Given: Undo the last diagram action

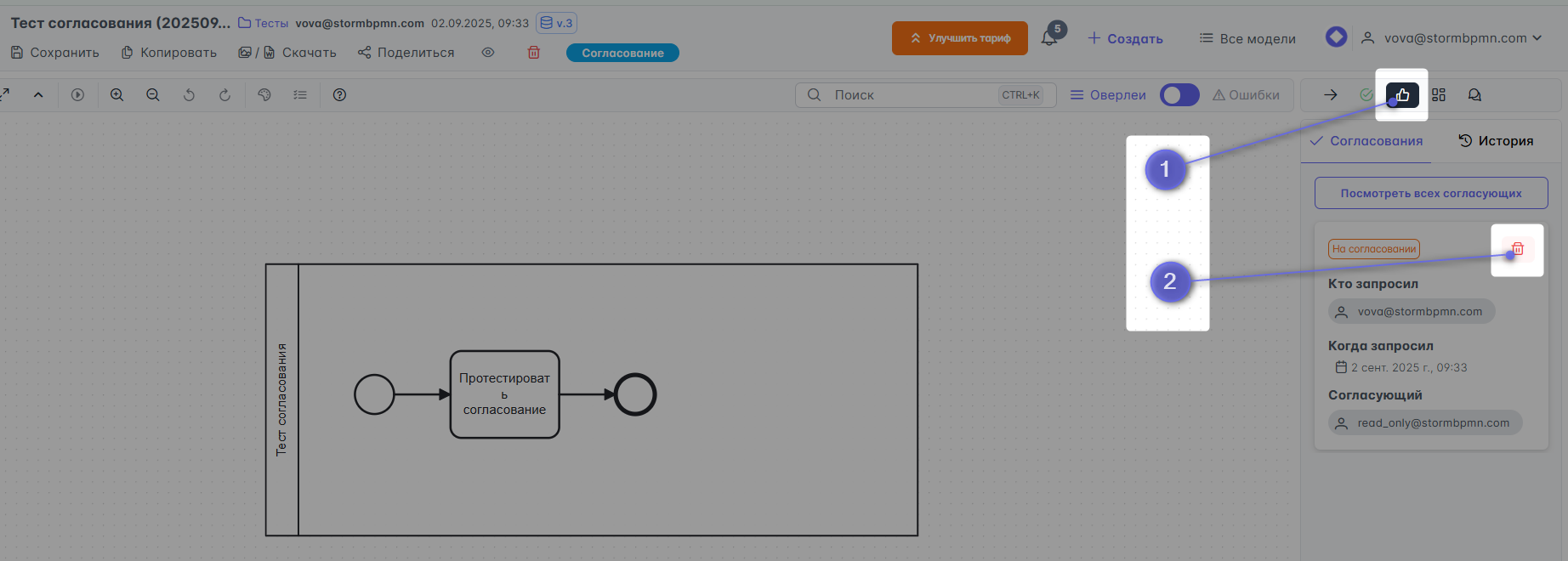Looking at the screenshot, I should (x=189, y=95).
